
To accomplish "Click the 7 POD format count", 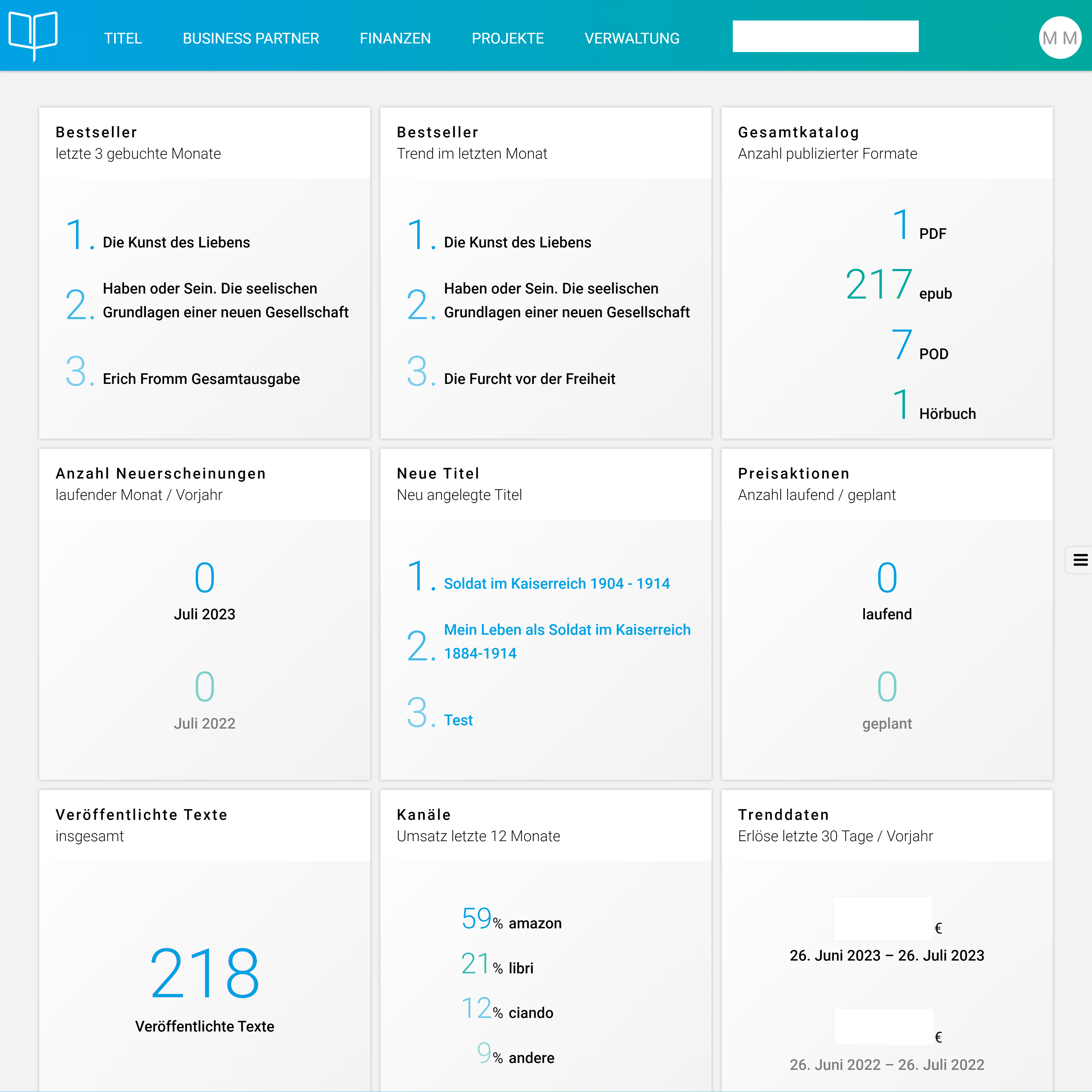I will (x=902, y=345).
